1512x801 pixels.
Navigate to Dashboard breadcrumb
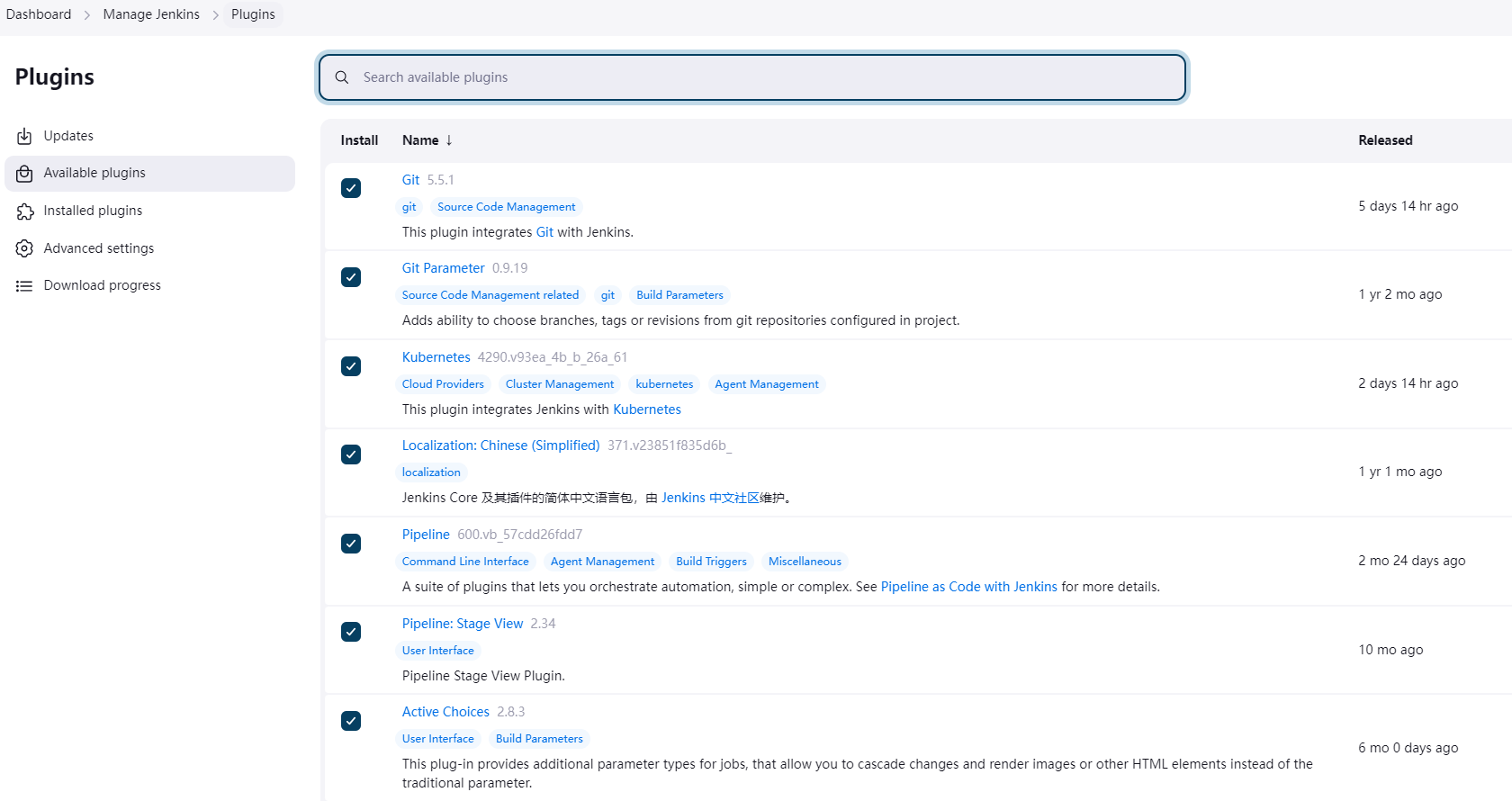(39, 14)
